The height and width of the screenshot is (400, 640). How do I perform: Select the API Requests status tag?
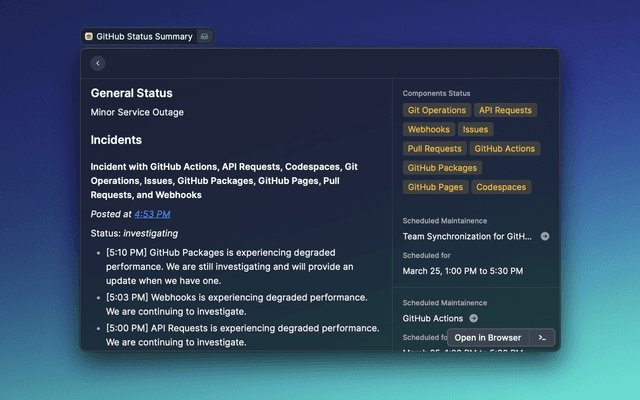click(x=505, y=110)
